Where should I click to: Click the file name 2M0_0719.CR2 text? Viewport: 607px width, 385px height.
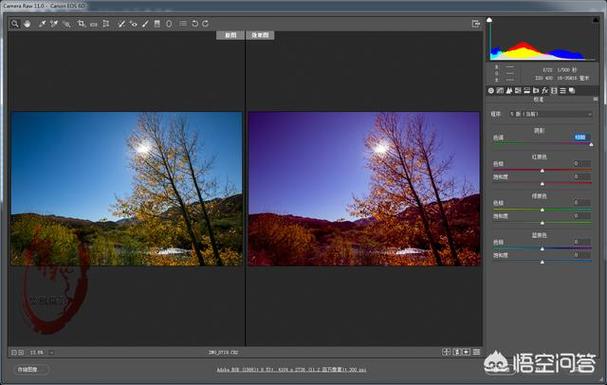pyautogui.click(x=223, y=352)
